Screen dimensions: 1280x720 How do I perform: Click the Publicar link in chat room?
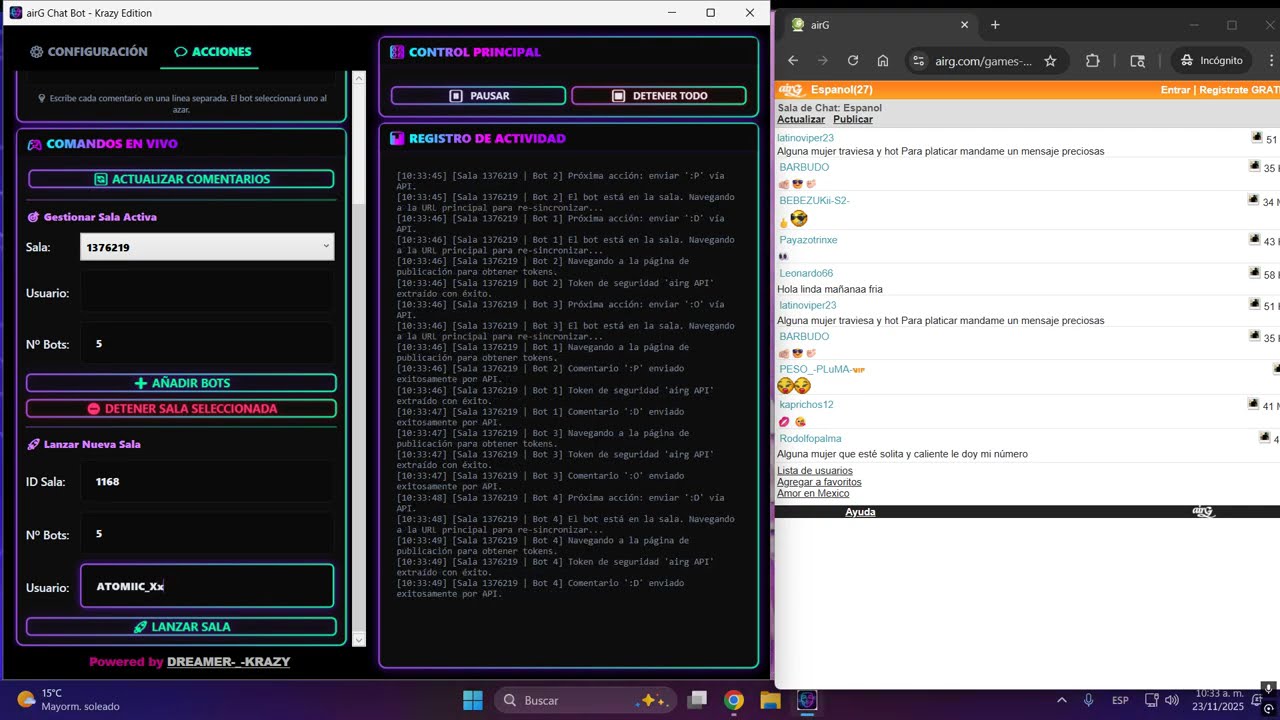[x=853, y=120]
